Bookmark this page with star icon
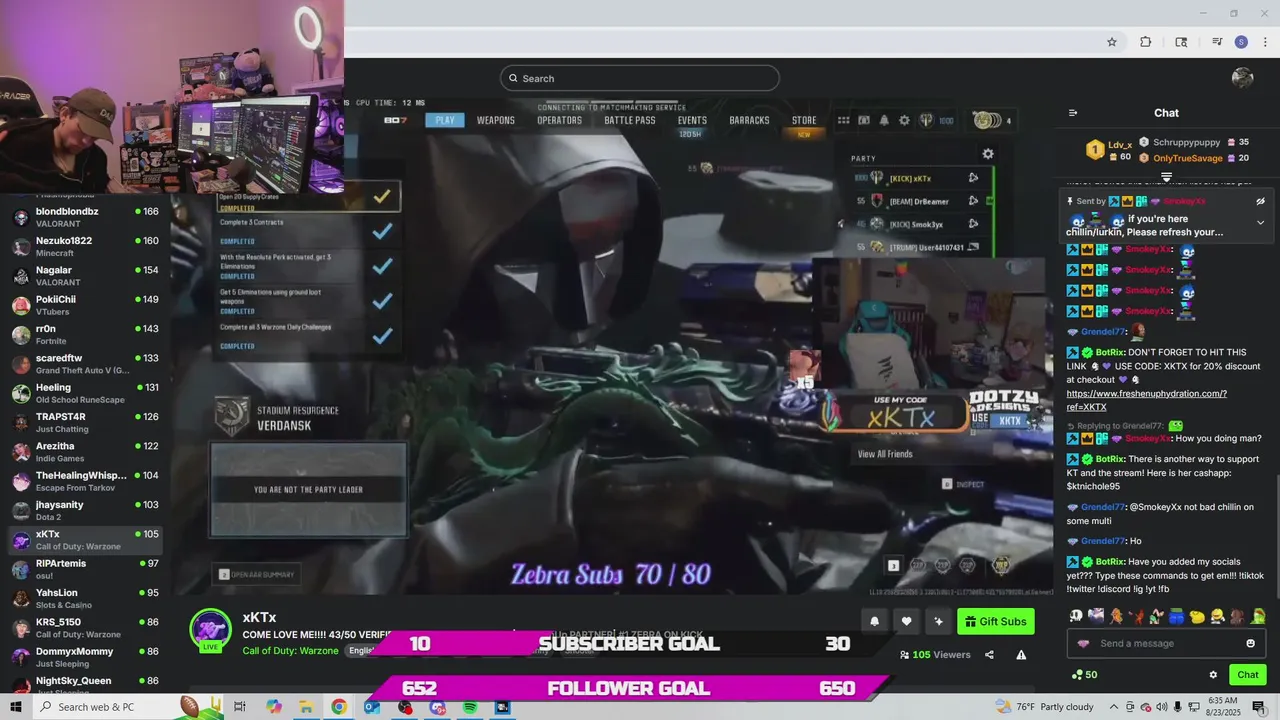Viewport: 1280px width, 720px height. [1111, 42]
